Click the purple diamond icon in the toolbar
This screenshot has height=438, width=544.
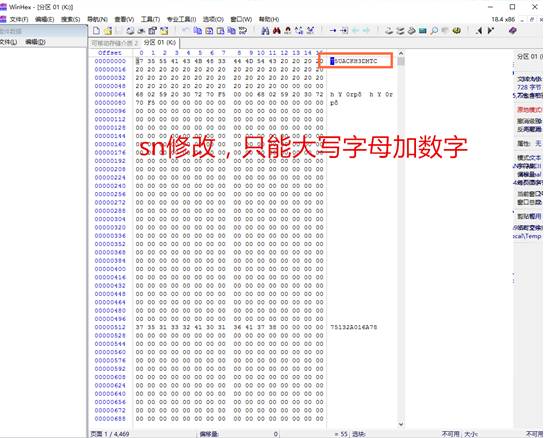(512, 31)
